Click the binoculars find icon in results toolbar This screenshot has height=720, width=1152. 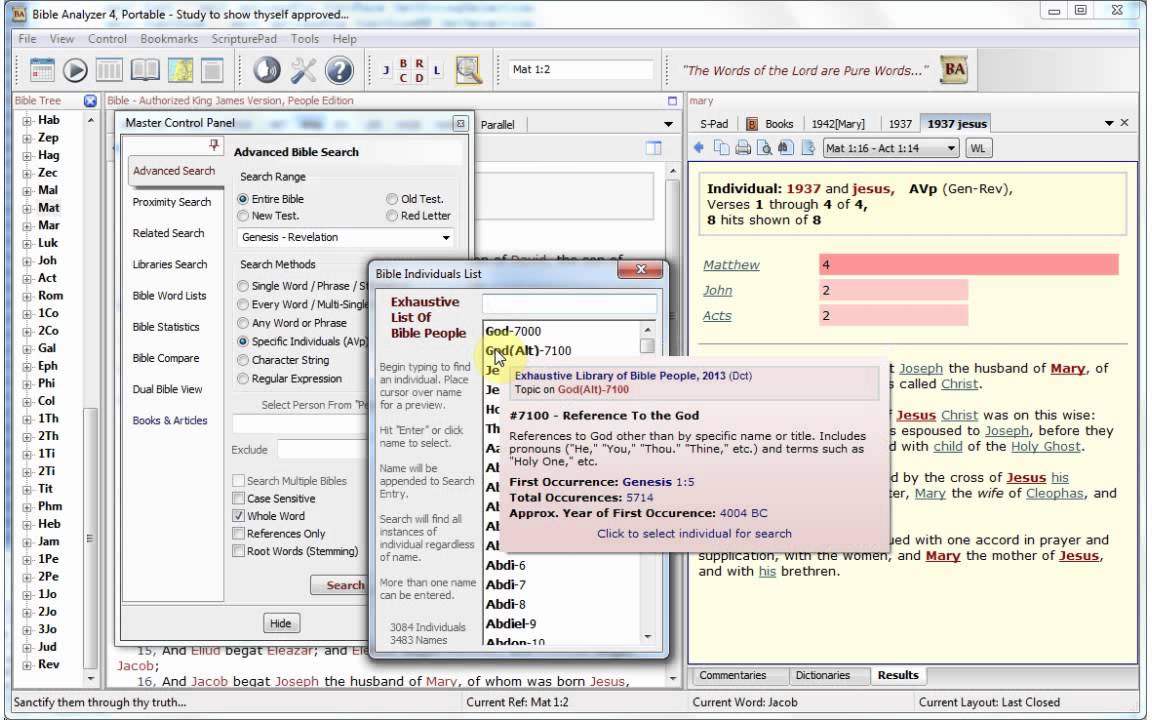coord(785,148)
